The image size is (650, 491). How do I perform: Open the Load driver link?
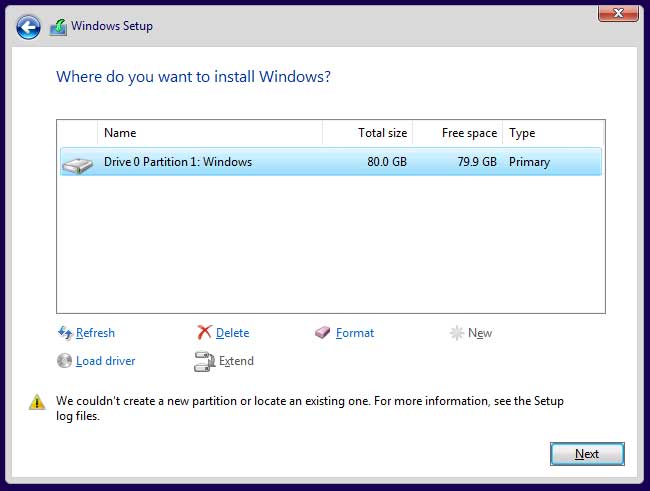pyautogui.click(x=106, y=361)
